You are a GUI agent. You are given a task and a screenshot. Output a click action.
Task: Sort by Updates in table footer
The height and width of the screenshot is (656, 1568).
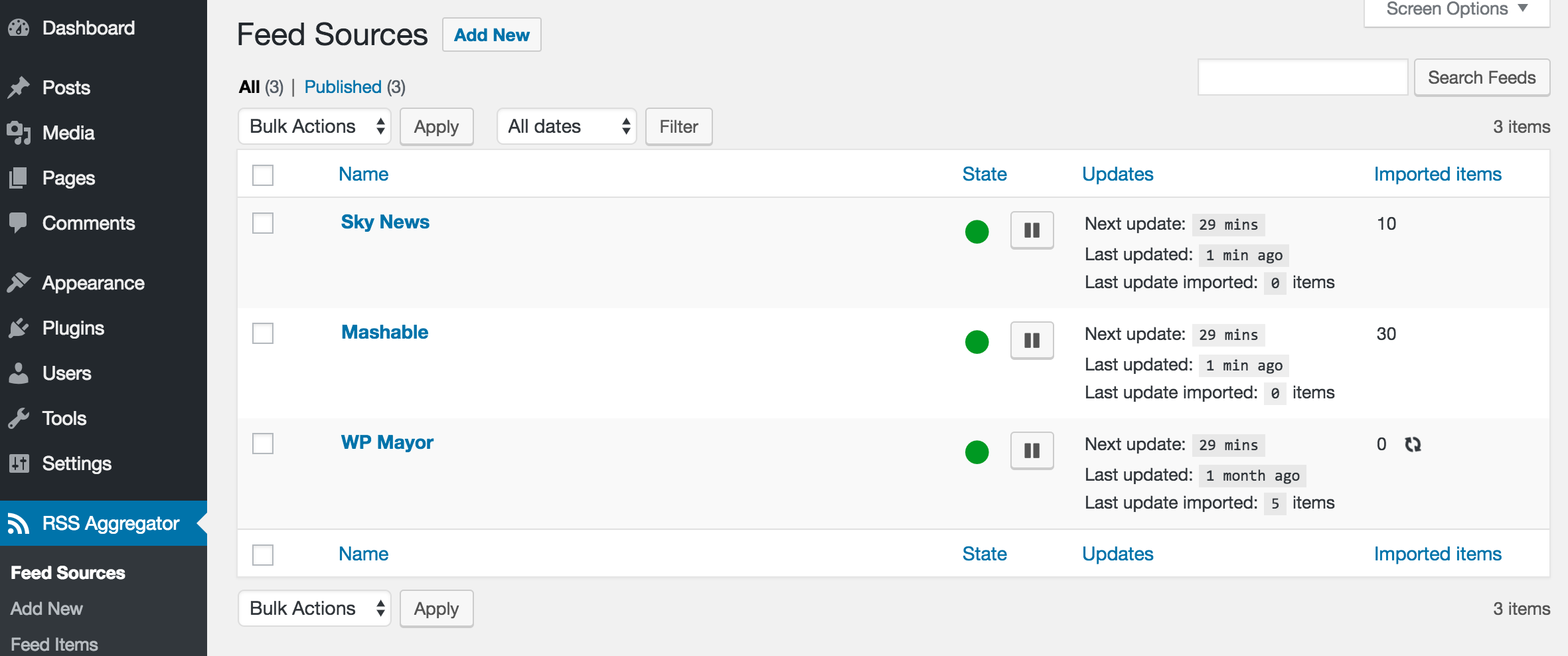tap(1117, 554)
